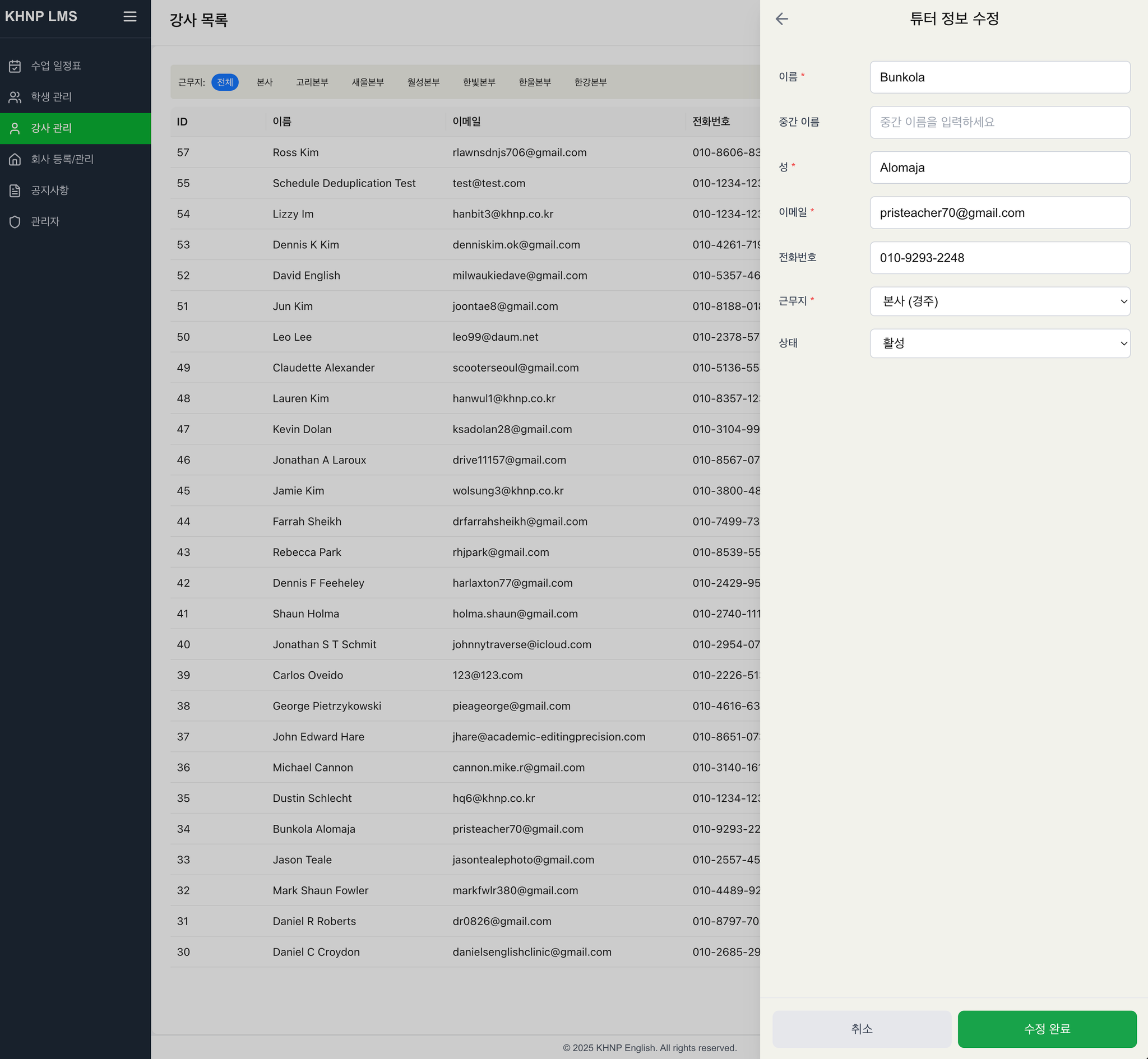Open the 근무지 dropdown showing 본사 (경주)
This screenshot has height=1059, width=1148.
pyautogui.click(x=999, y=301)
